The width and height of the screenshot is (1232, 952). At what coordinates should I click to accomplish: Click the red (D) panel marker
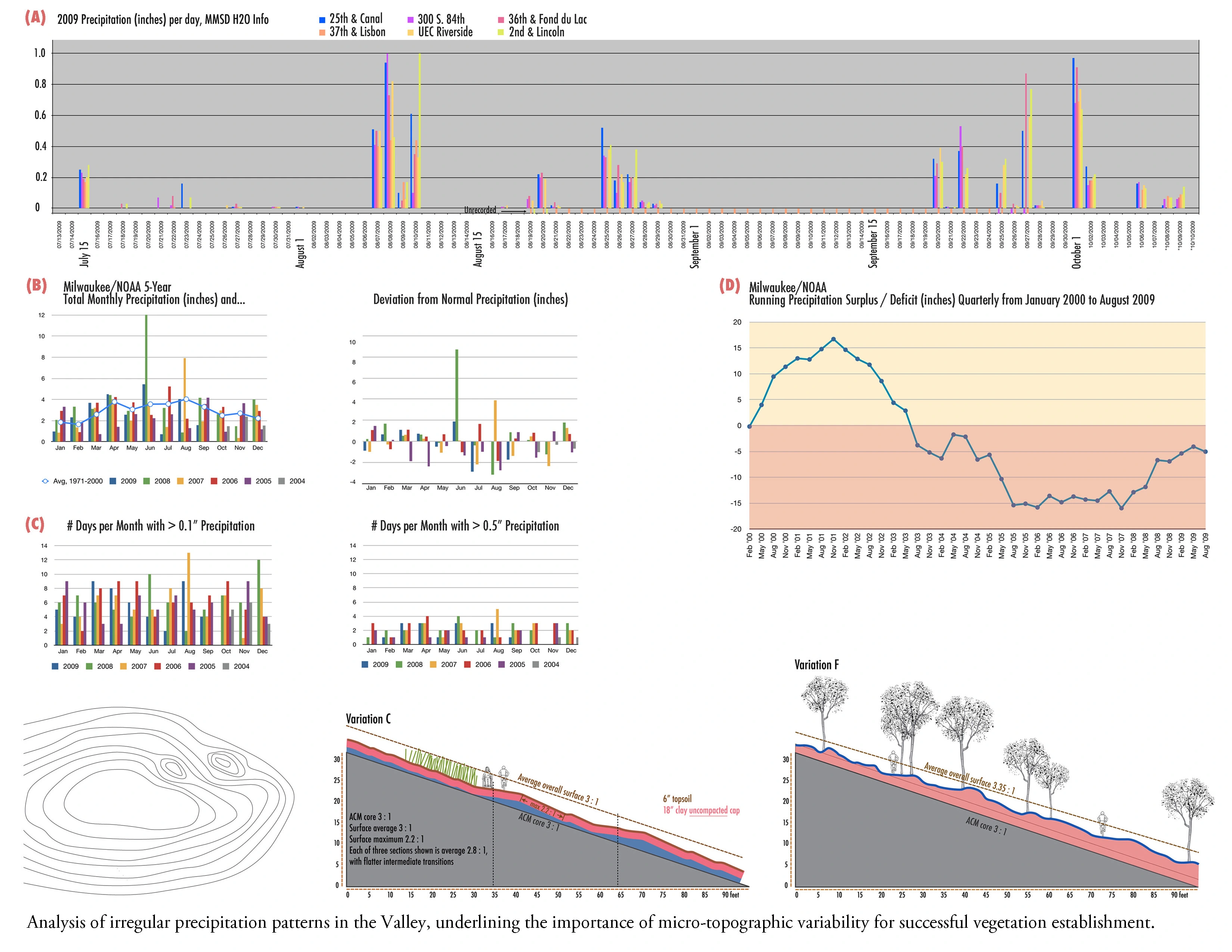pos(729,285)
